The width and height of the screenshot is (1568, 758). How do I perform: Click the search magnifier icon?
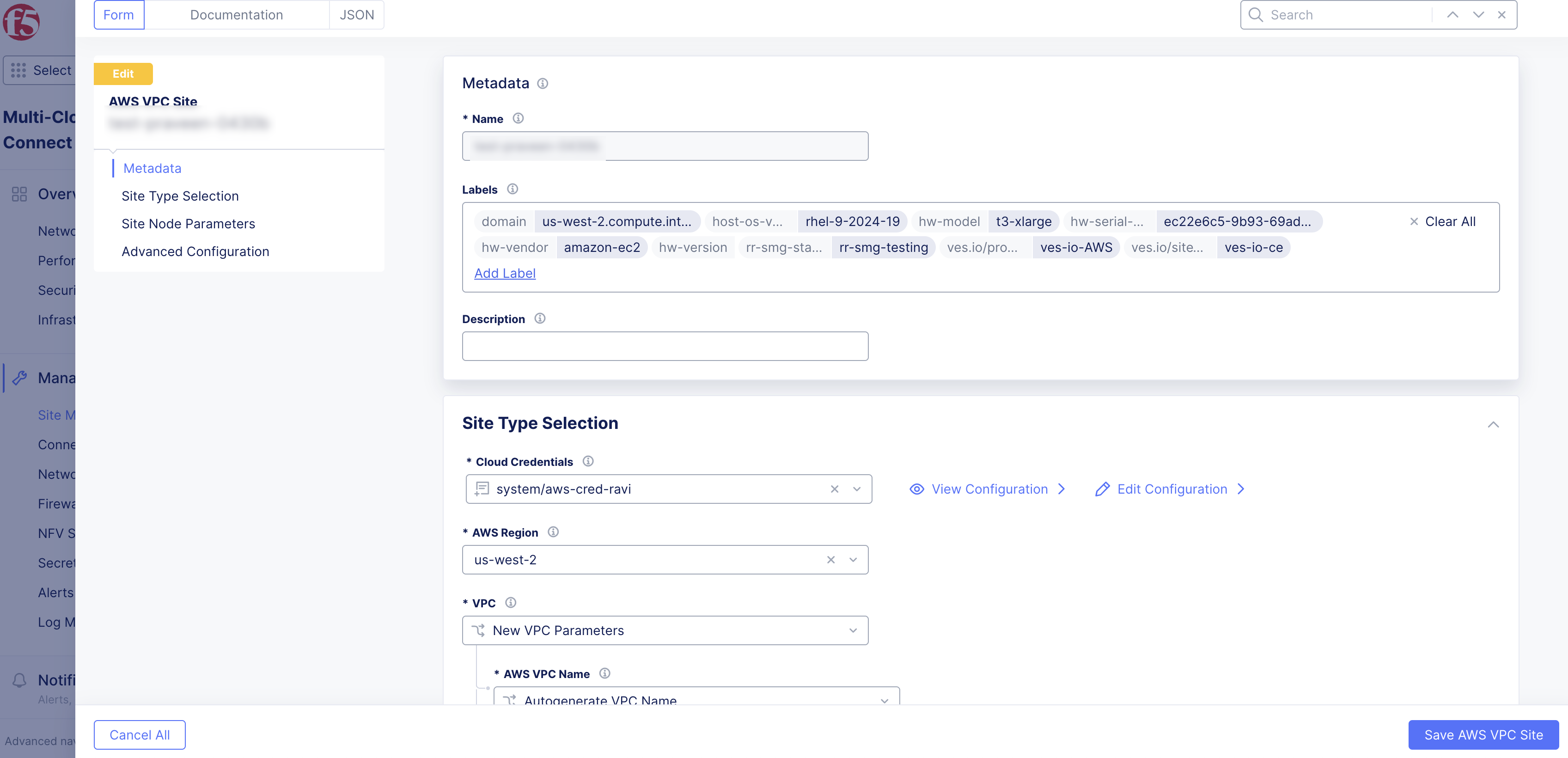(1256, 14)
